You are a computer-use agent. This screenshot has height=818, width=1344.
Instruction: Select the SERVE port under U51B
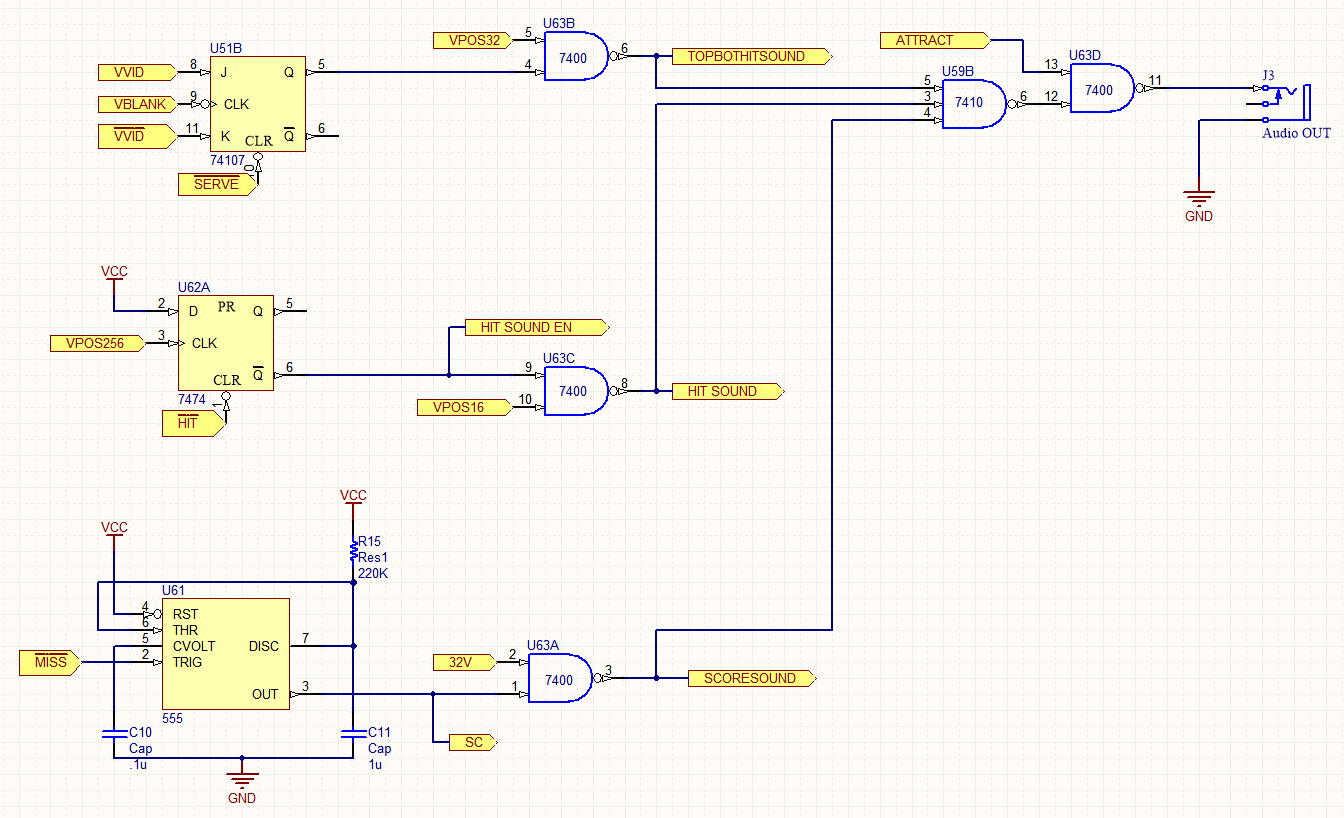[217, 184]
